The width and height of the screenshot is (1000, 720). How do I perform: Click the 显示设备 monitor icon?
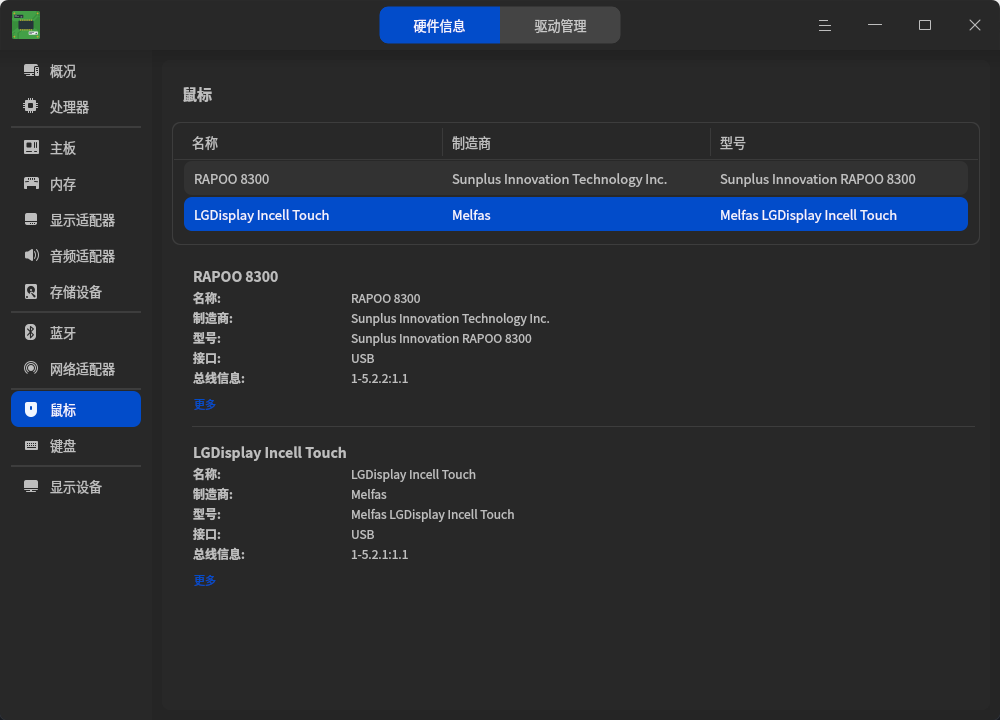pos(31,487)
